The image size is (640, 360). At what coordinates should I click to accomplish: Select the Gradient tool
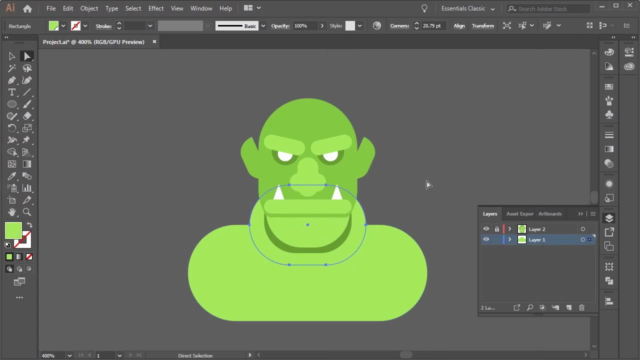pos(27,164)
